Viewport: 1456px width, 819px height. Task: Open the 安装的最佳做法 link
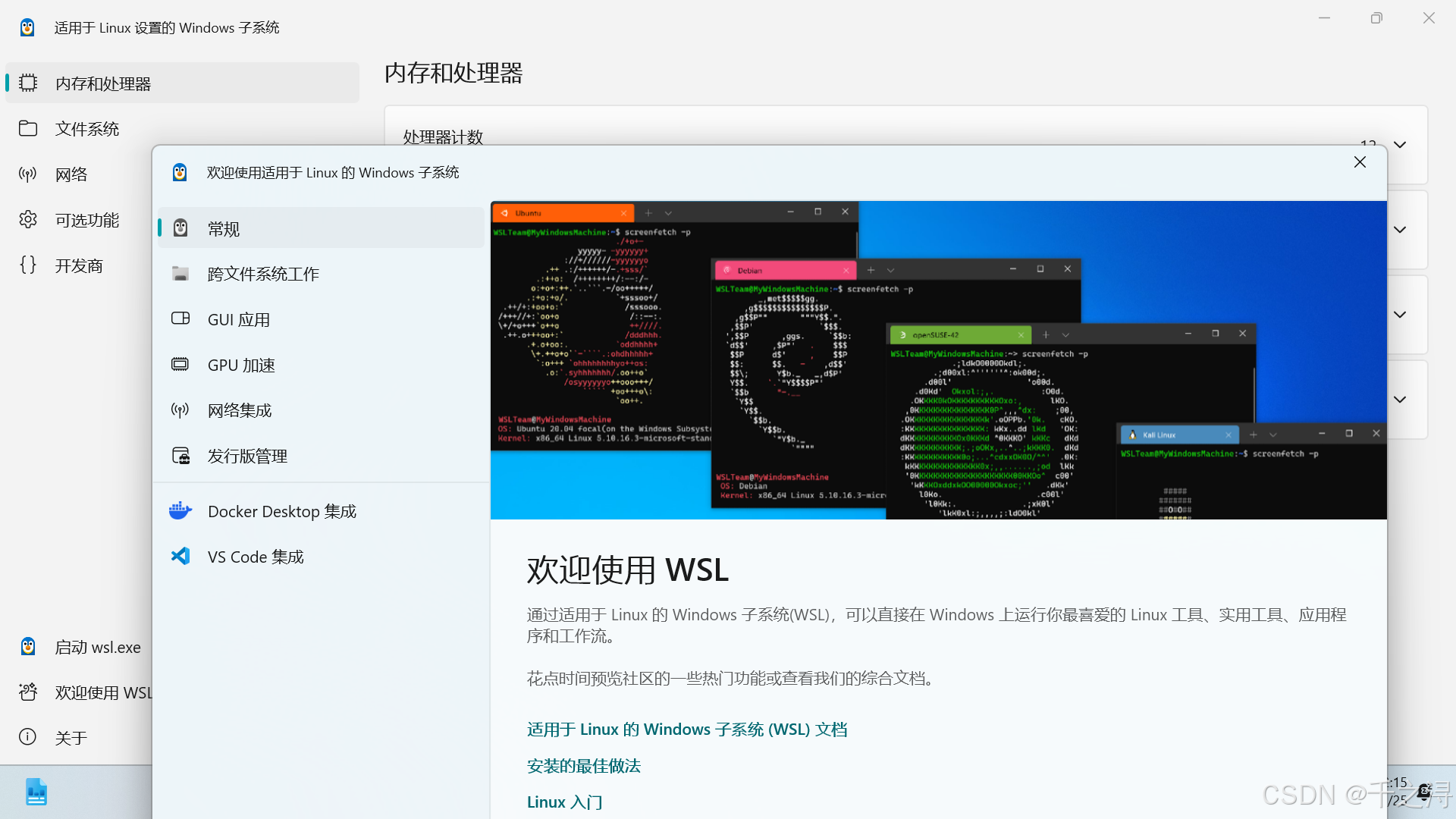click(583, 766)
